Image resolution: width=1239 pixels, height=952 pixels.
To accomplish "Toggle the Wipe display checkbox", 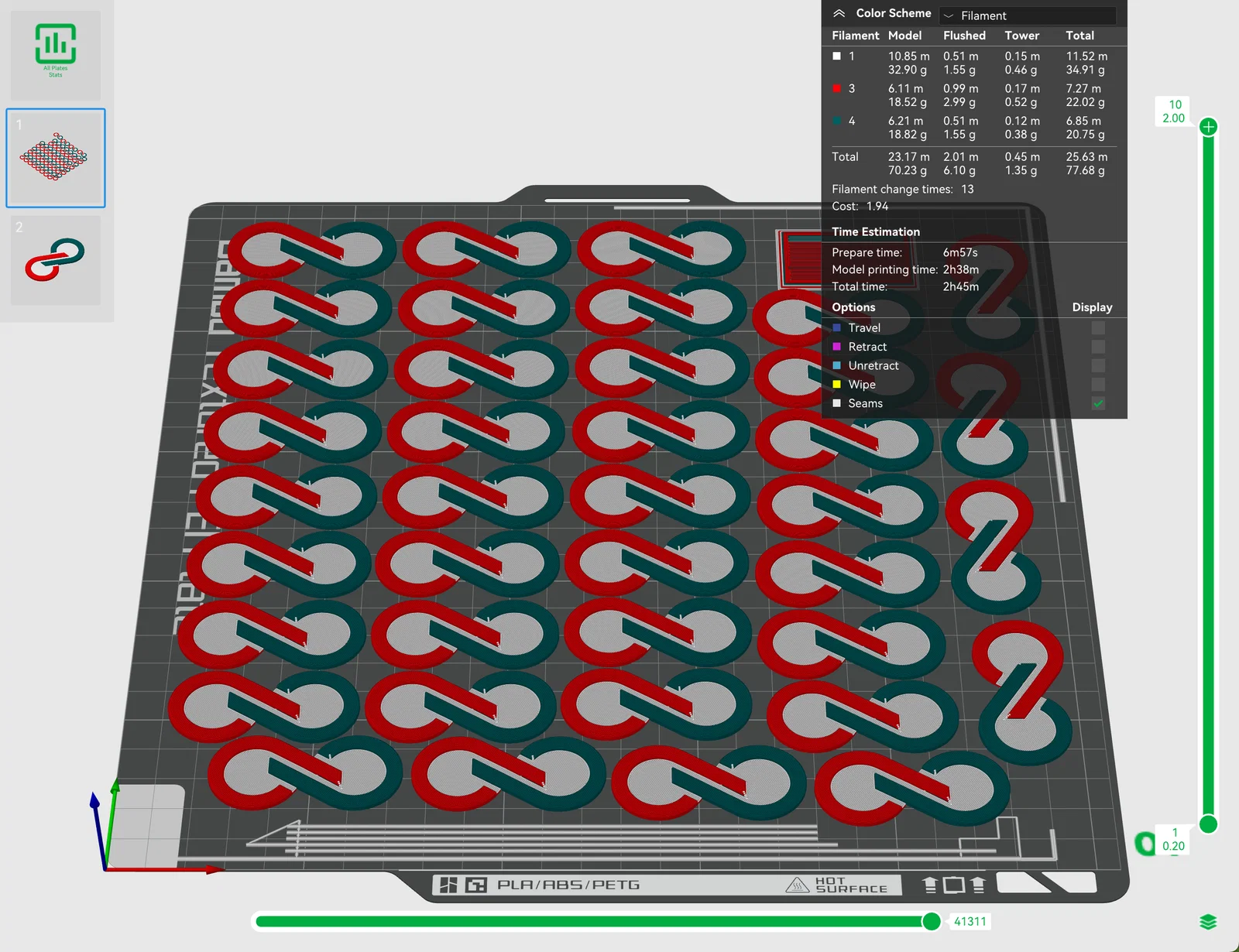I will (1098, 385).
